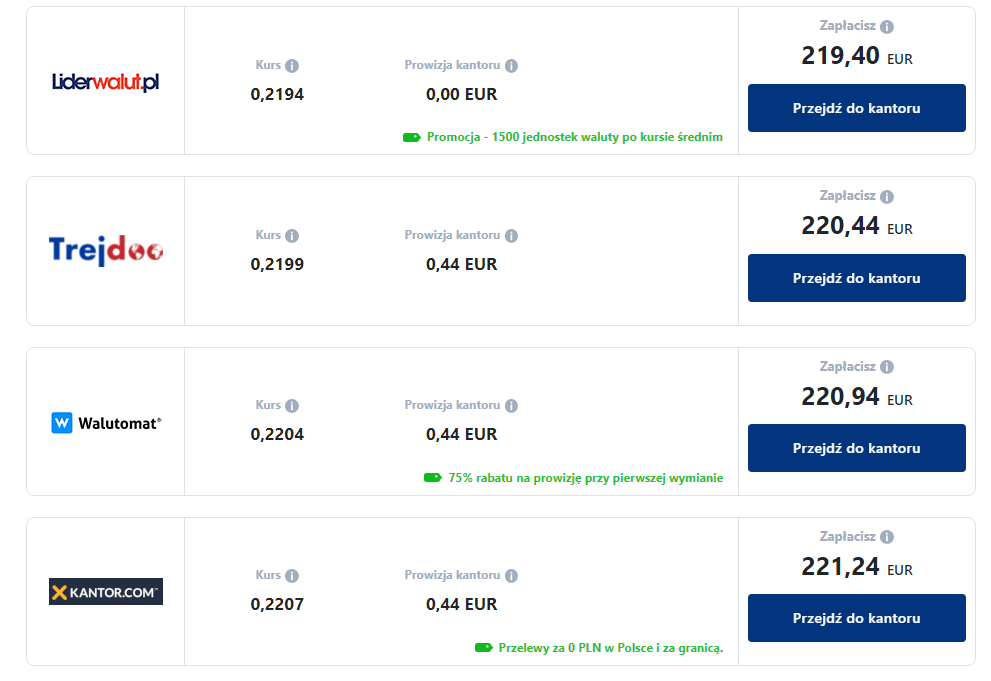
Task: Click info icon next to Liderwalut Kurs
Action: (x=292, y=66)
